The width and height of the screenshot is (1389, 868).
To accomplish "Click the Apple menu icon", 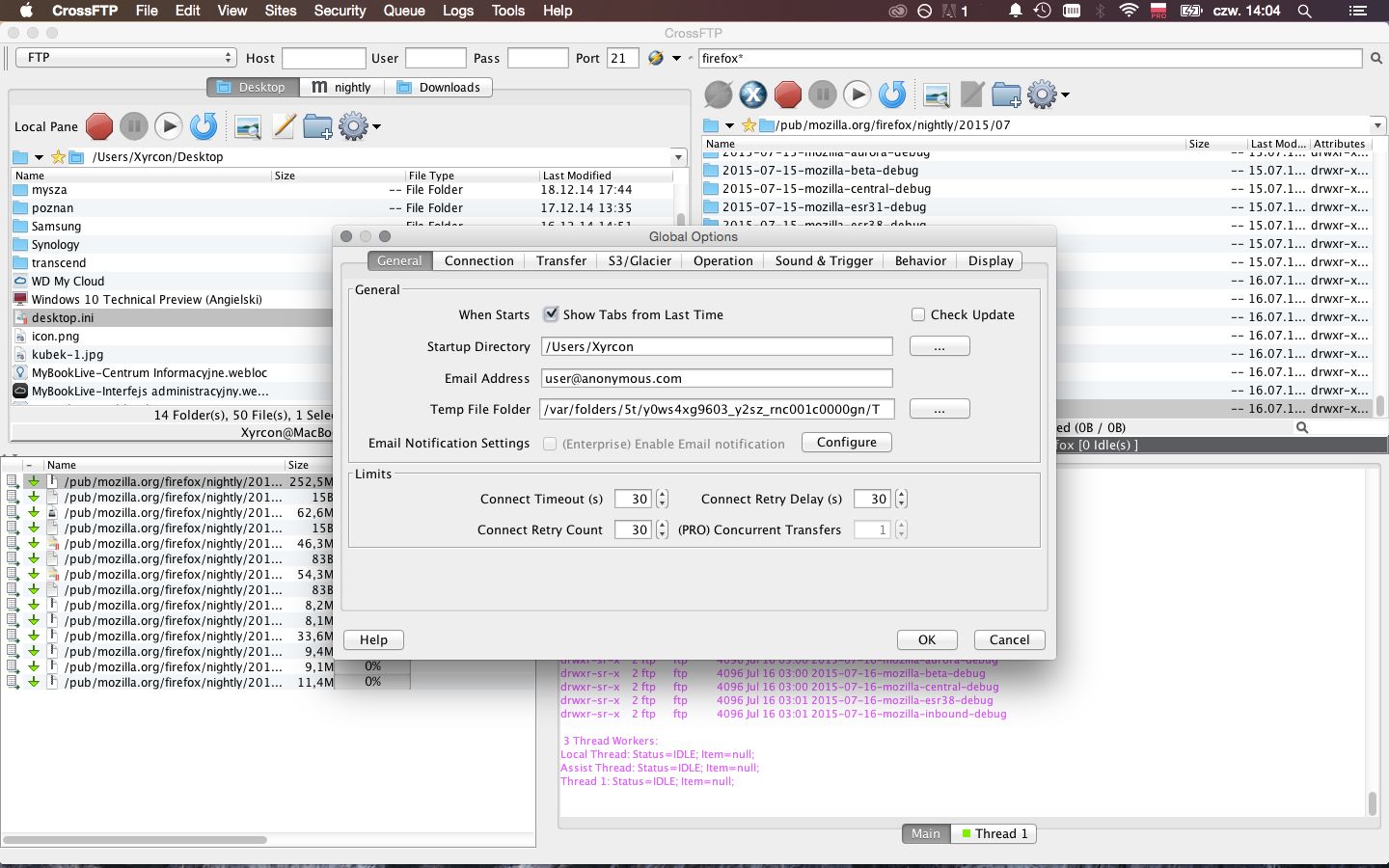I will pos(26,11).
